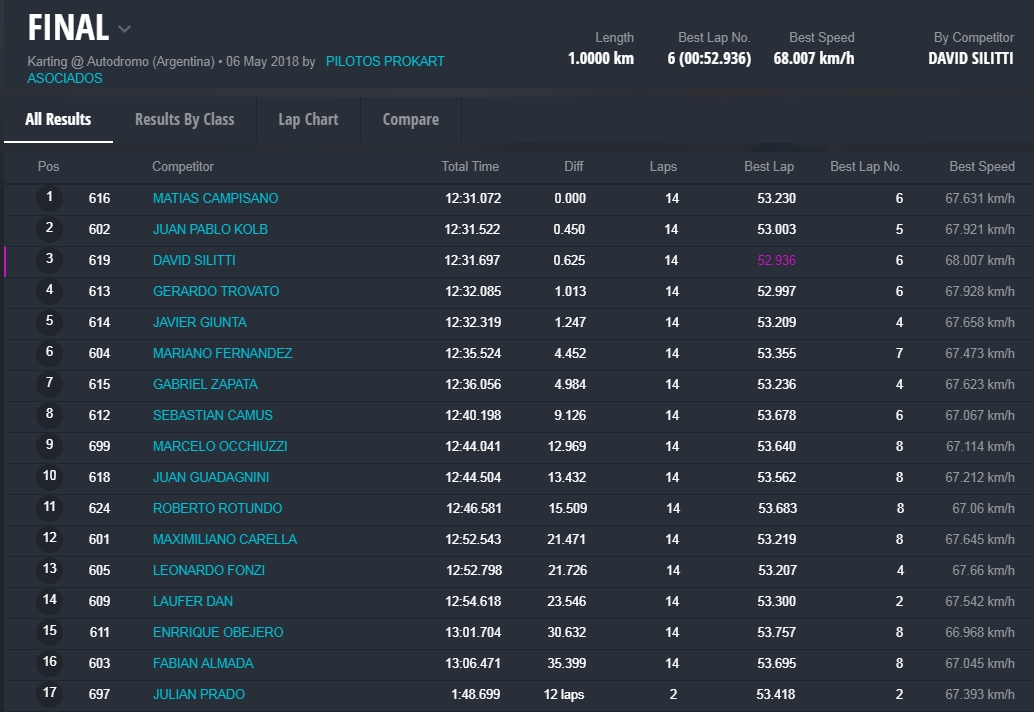The image size is (1034, 712).
Task: Switch to the Results By Class tab
Action: point(184,119)
